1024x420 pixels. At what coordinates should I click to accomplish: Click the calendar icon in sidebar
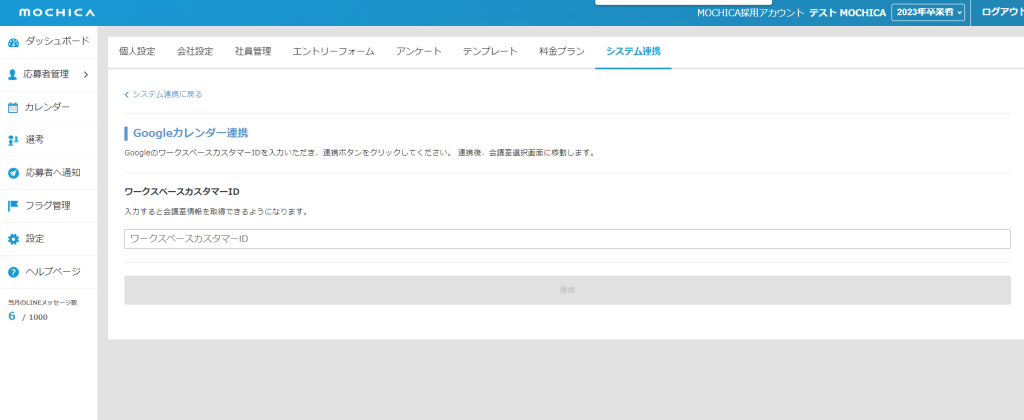click(x=14, y=107)
